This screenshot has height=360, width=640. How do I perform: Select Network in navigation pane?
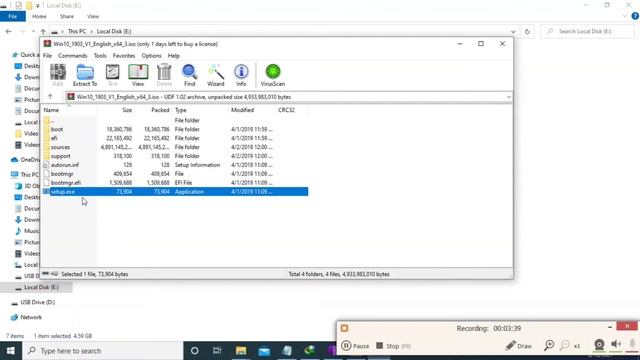tap(31, 317)
